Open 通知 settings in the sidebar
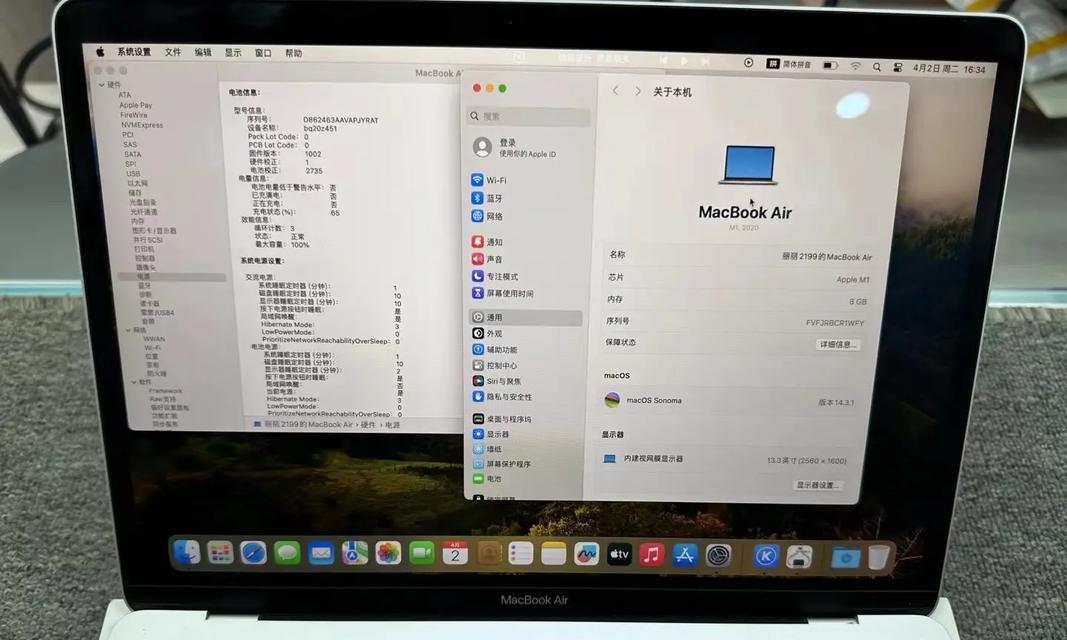Viewport: 1067px width, 640px height. 525,241
